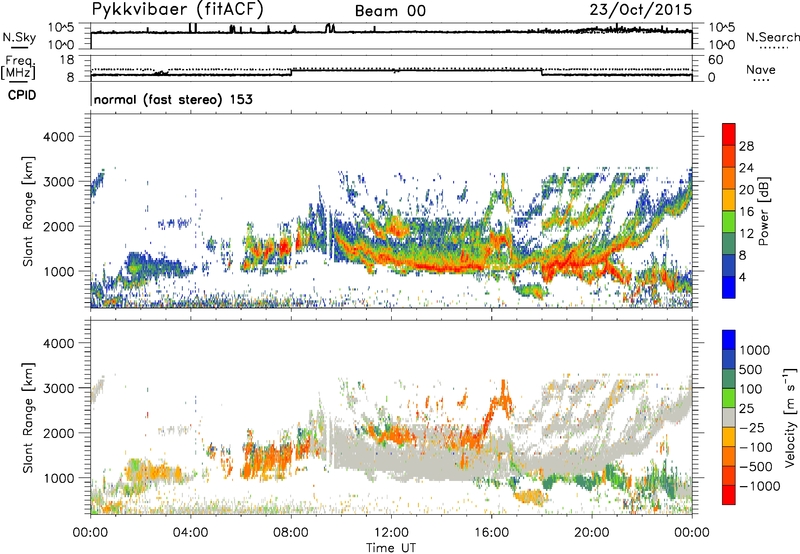Click the '-1000' Velocity scale value
The height and width of the screenshot is (554, 800).
pyautogui.click(x=760, y=486)
